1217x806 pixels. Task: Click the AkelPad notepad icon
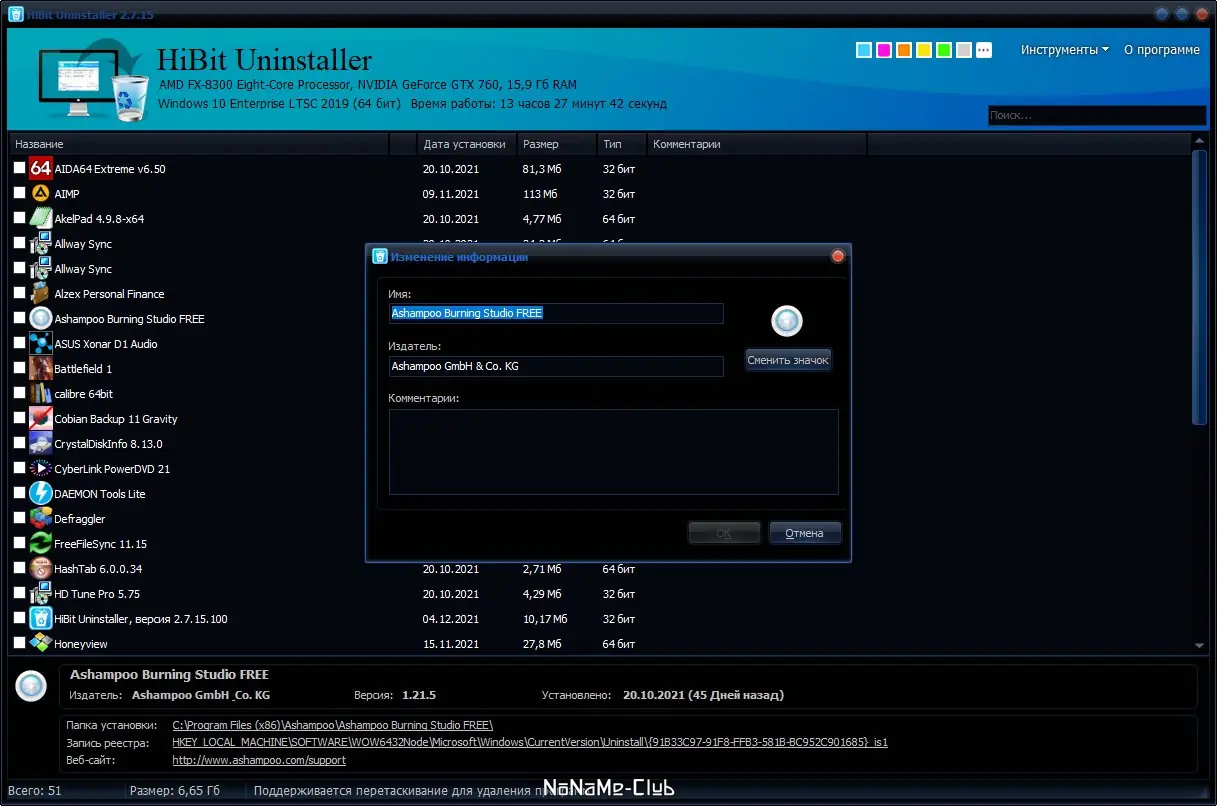pyautogui.click(x=41, y=218)
